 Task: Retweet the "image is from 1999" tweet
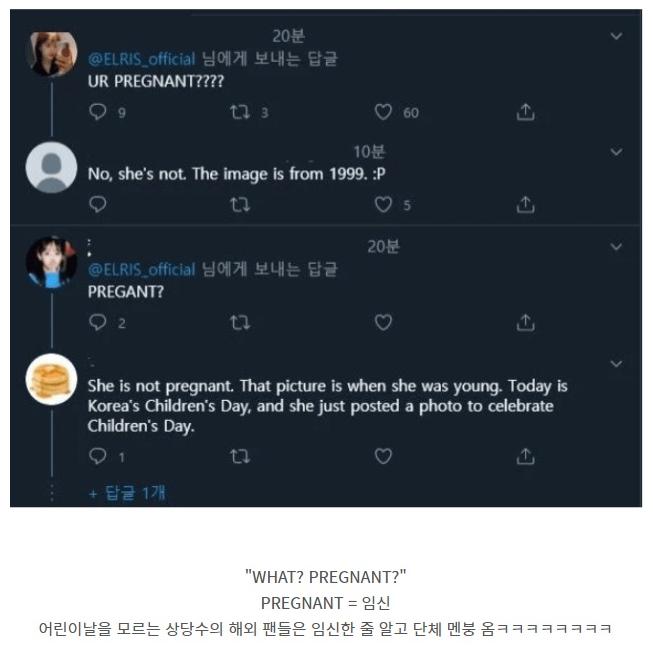240,205
